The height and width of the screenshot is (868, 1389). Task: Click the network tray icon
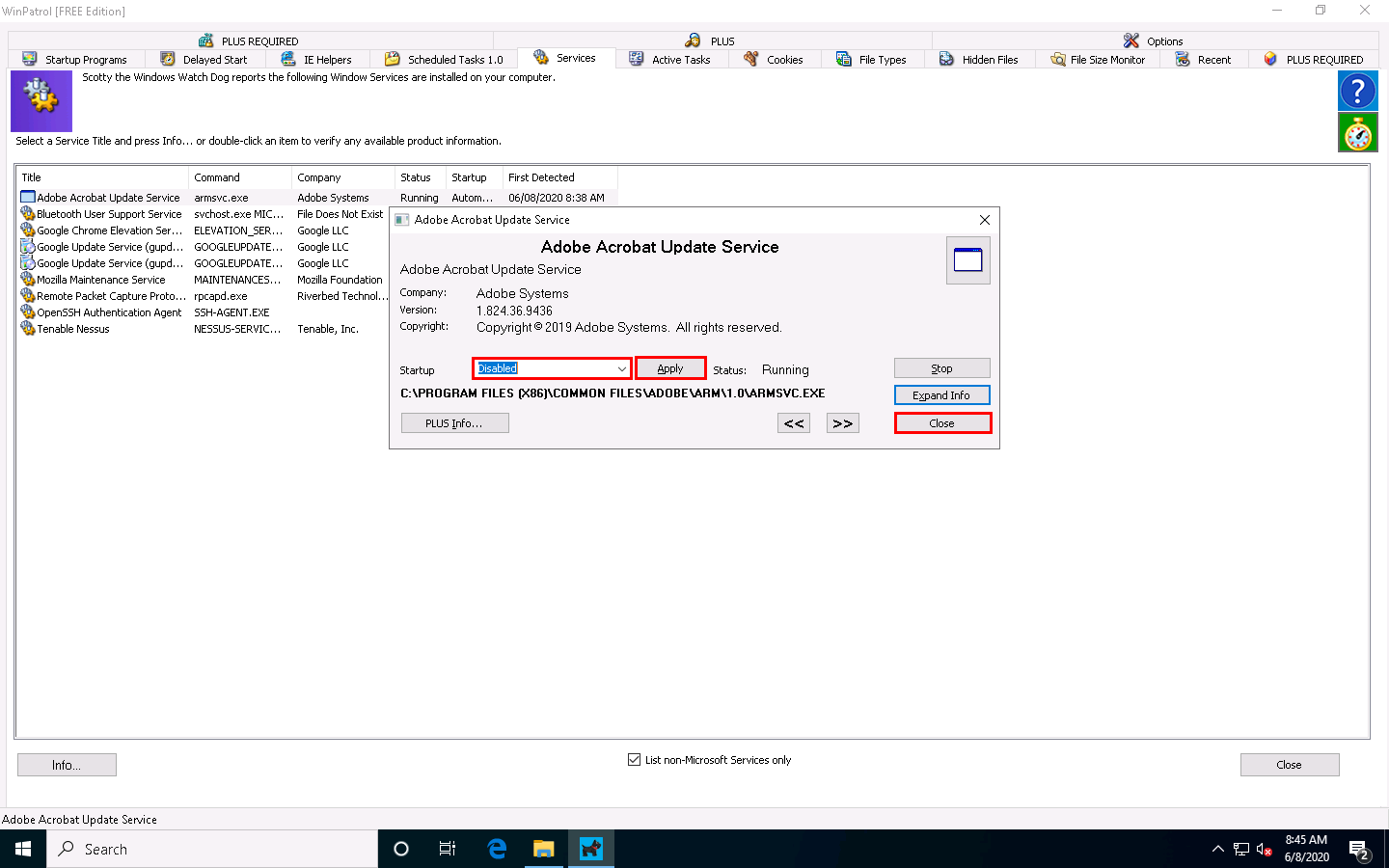coord(1241,850)
